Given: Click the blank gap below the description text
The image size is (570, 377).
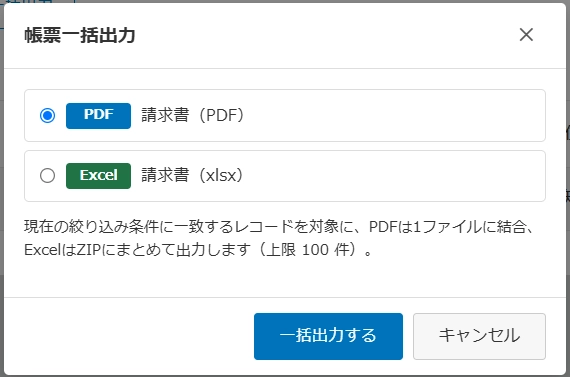Looking at the screenshot, I should pos(285,278).
